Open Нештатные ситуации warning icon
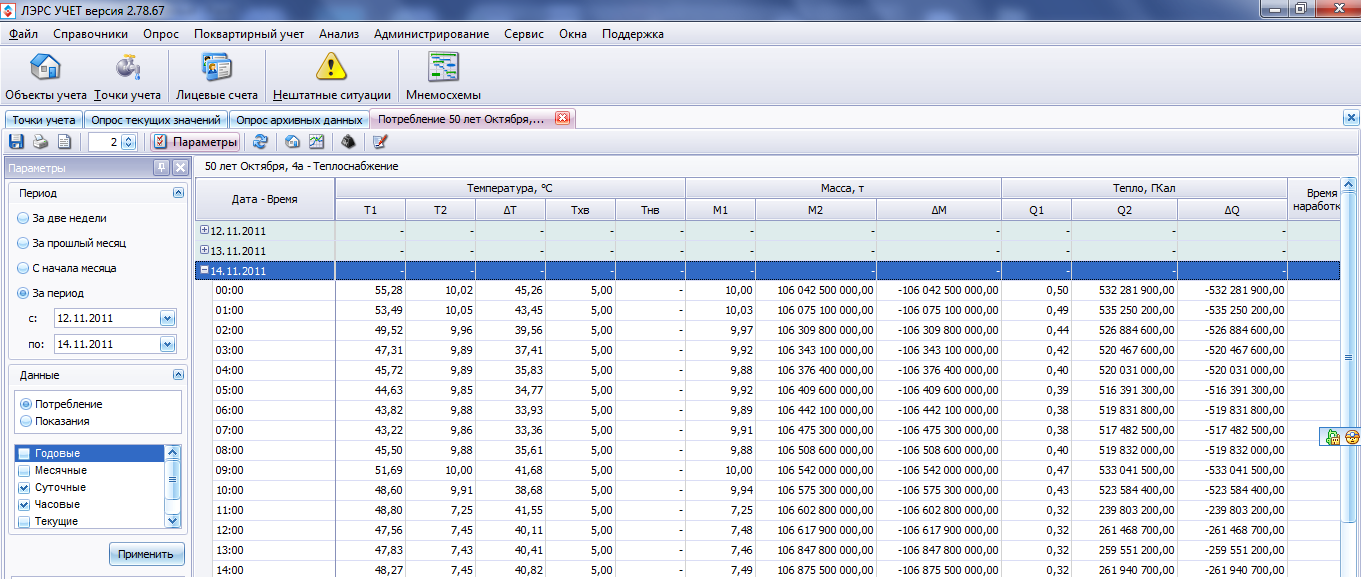This screenshot has height=587, width=1361. point(331,76)
